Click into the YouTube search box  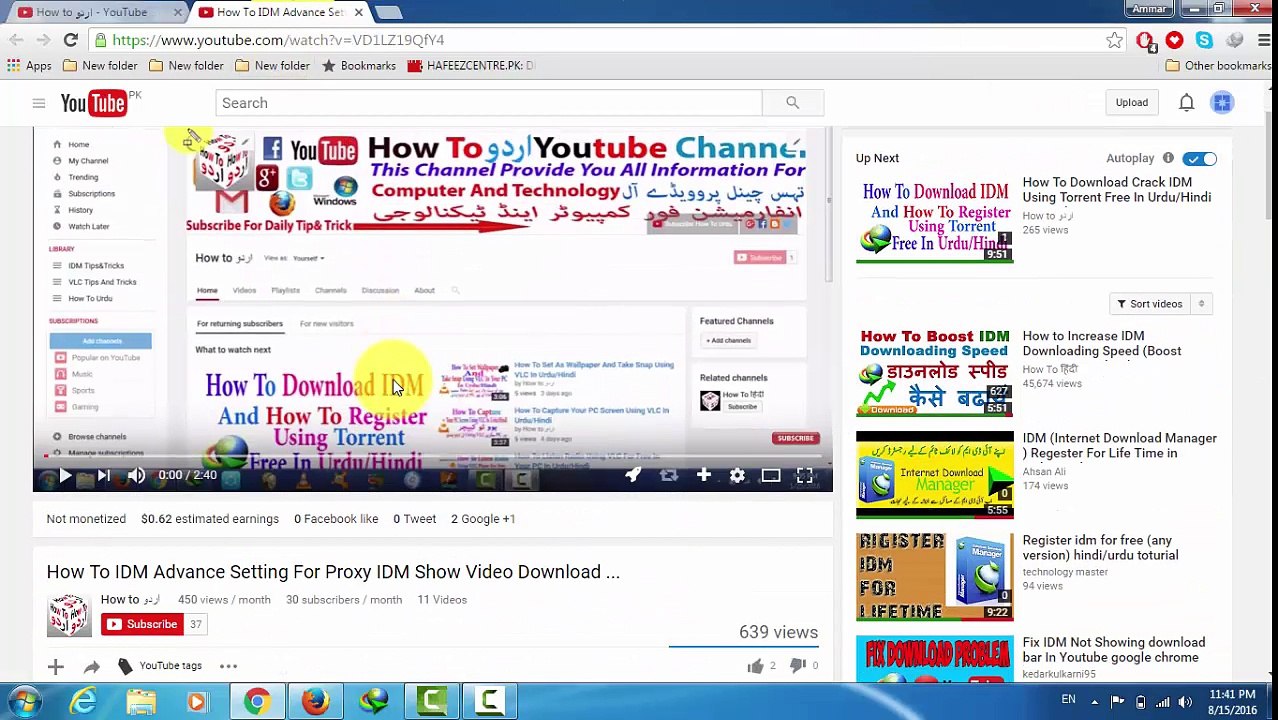488,103
